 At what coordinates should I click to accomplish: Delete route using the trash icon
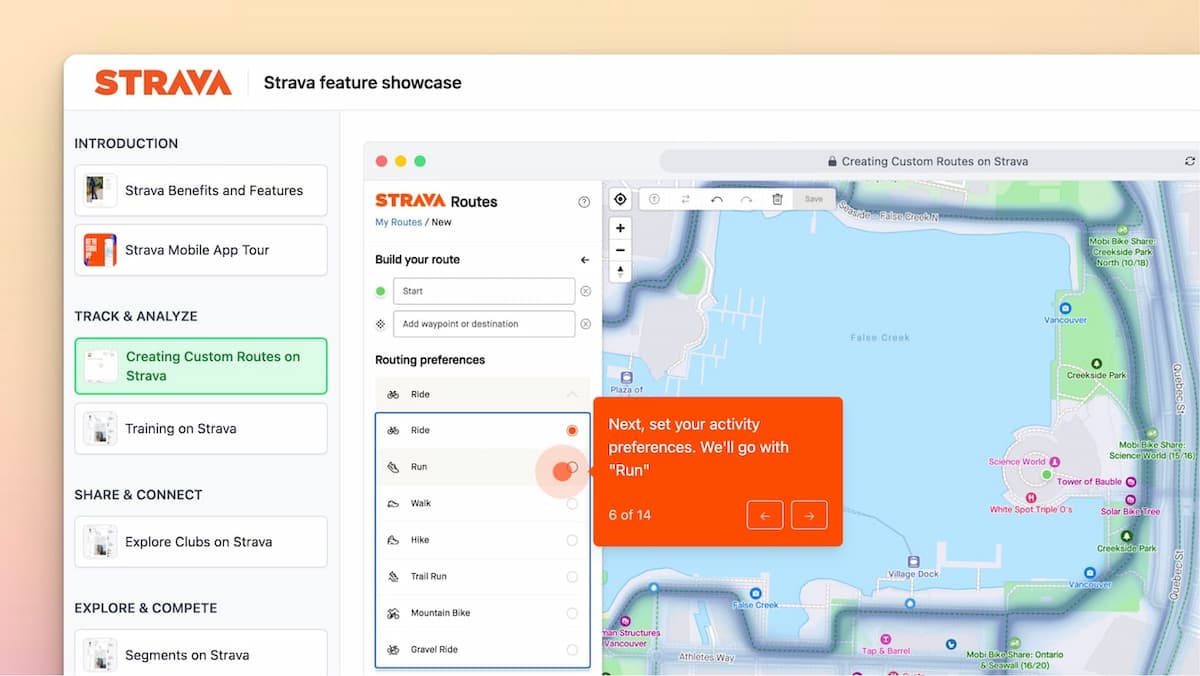777,199
